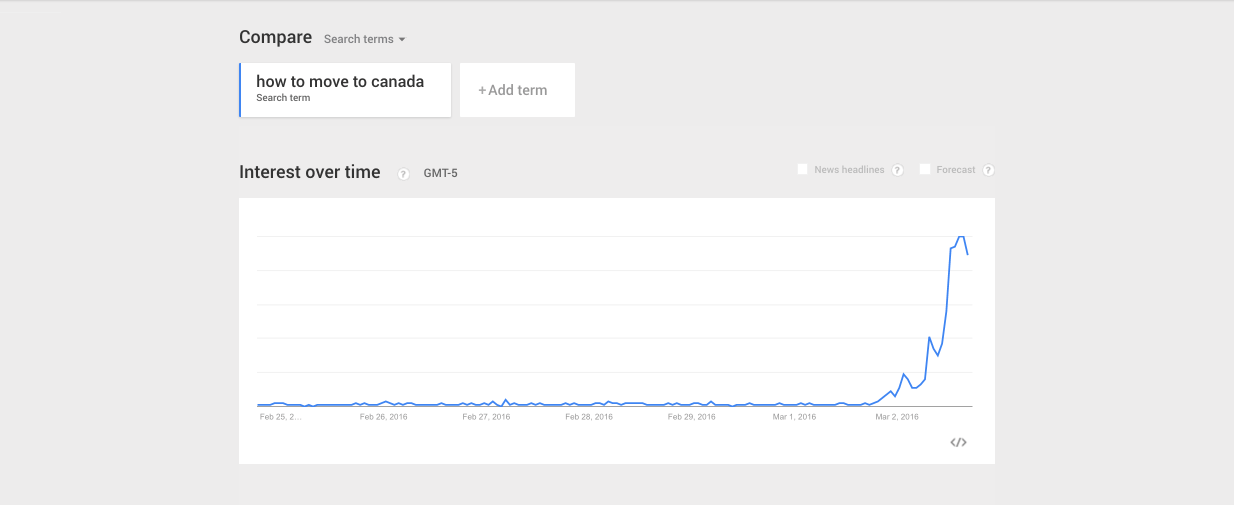Viewport: 1234px width, 505px height.
Task: Click the Mar 2, 2016 date marker
Action: pos(897,417)
